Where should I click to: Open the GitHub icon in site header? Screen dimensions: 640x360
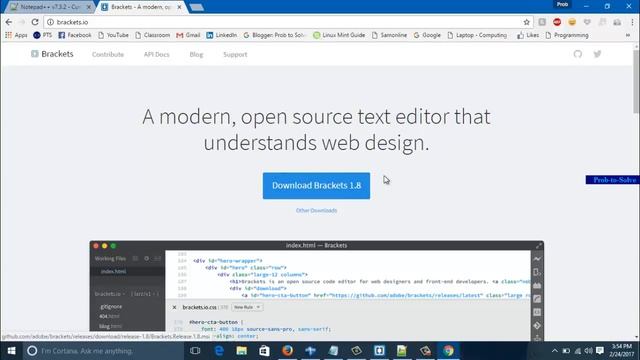coord(578,54)
